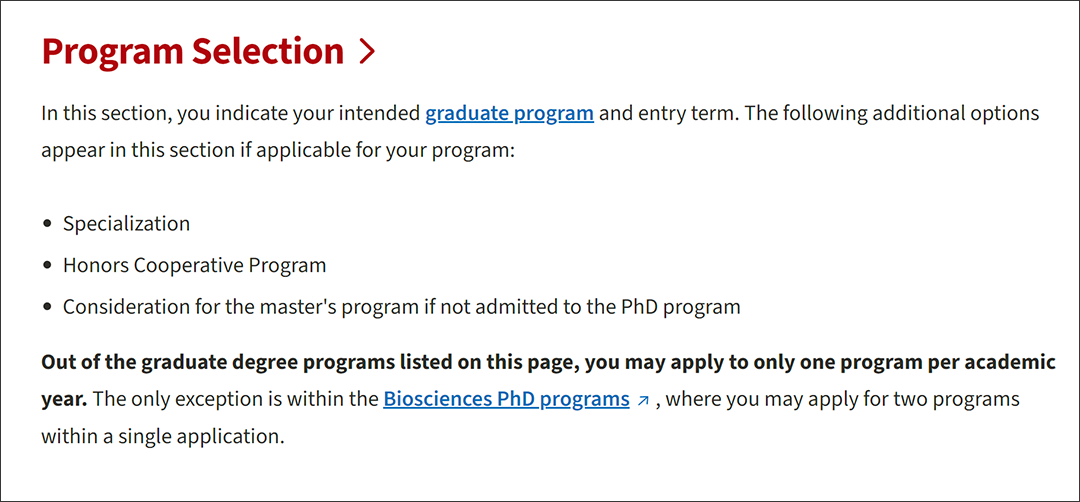Click the bold word 'year.'
This screenshot has width=1080, height=502.
64,399
